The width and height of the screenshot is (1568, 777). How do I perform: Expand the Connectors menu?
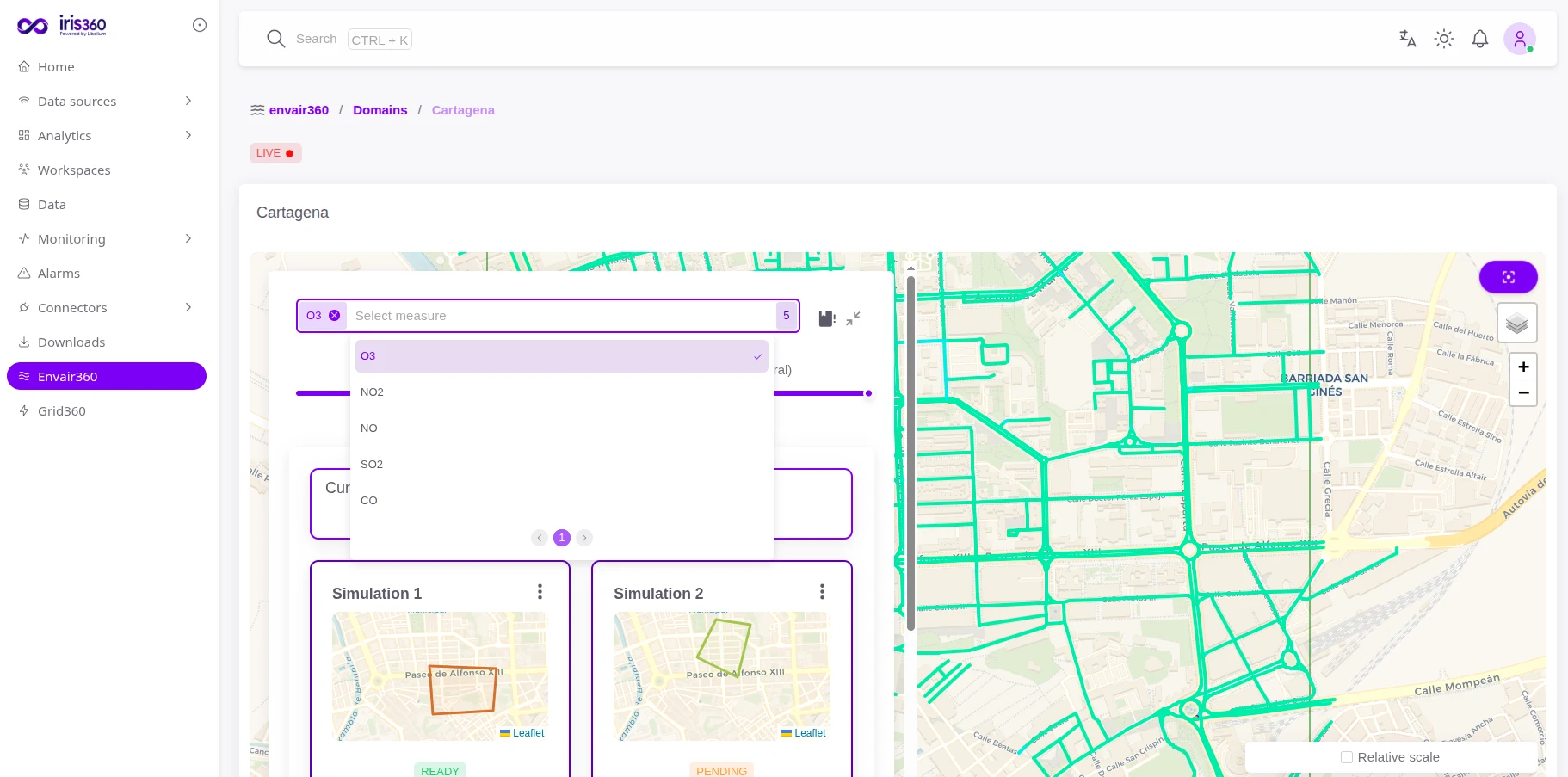point(106,307)
